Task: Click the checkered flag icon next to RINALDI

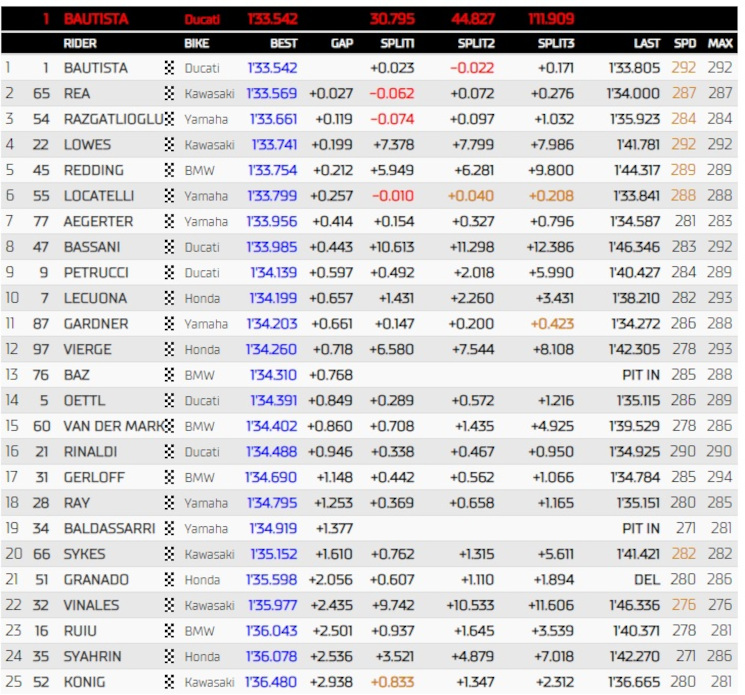Action: tap(169, 452)
